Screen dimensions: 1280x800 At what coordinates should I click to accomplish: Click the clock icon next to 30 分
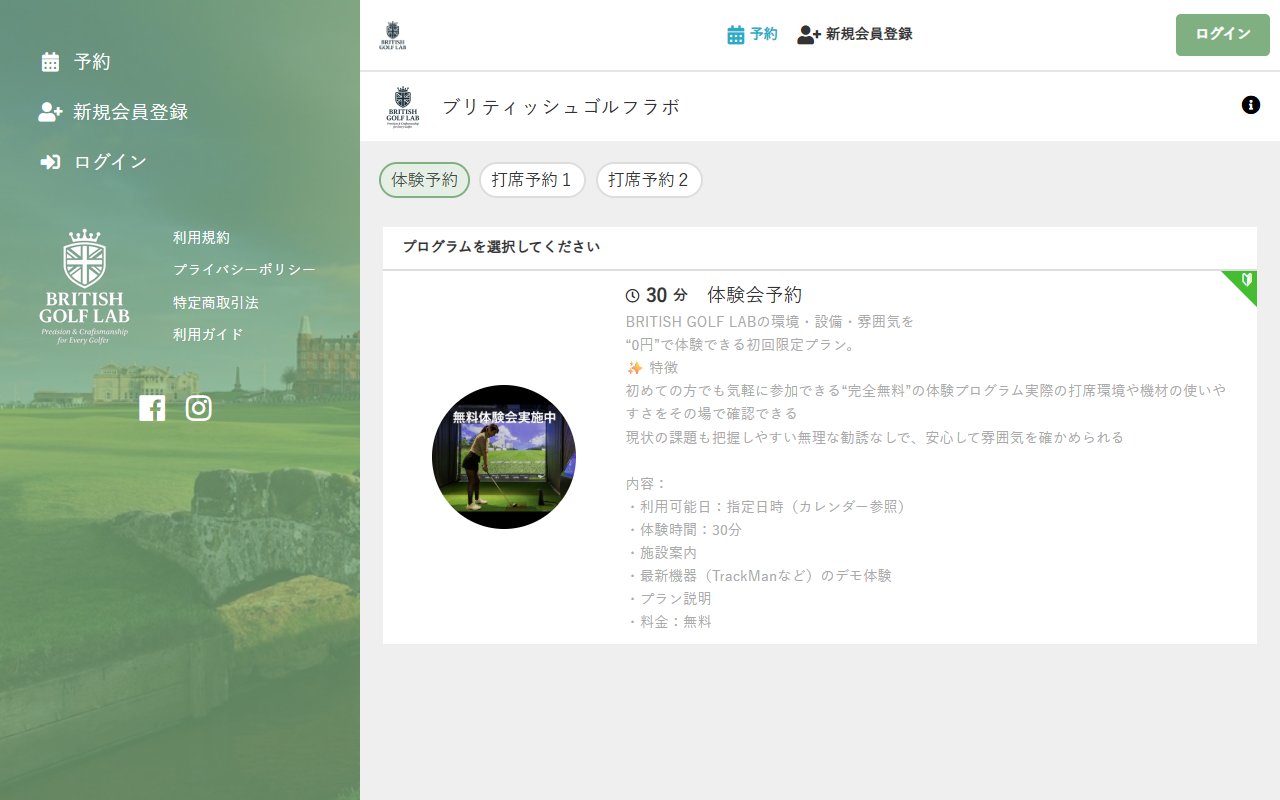click(632, 296)
